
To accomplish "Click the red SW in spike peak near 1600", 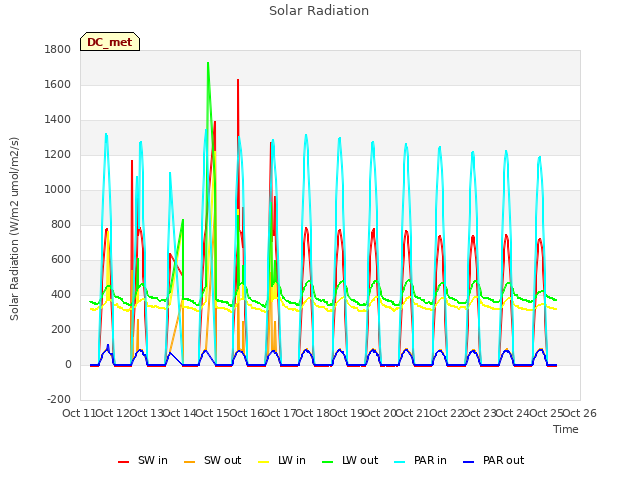I will [x=238, y=80].
